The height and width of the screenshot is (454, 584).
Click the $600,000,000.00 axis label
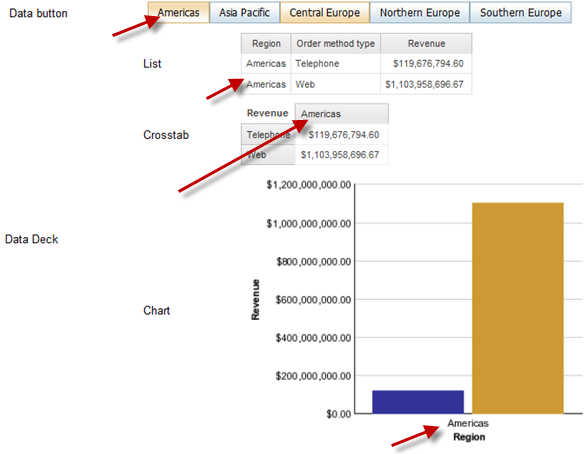tap(313, 300)
